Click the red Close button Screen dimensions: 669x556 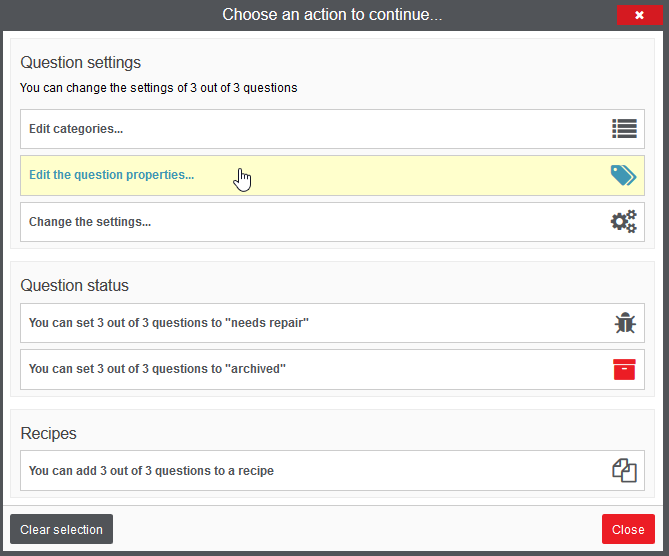pyautogui.click(x=628, y=529)
